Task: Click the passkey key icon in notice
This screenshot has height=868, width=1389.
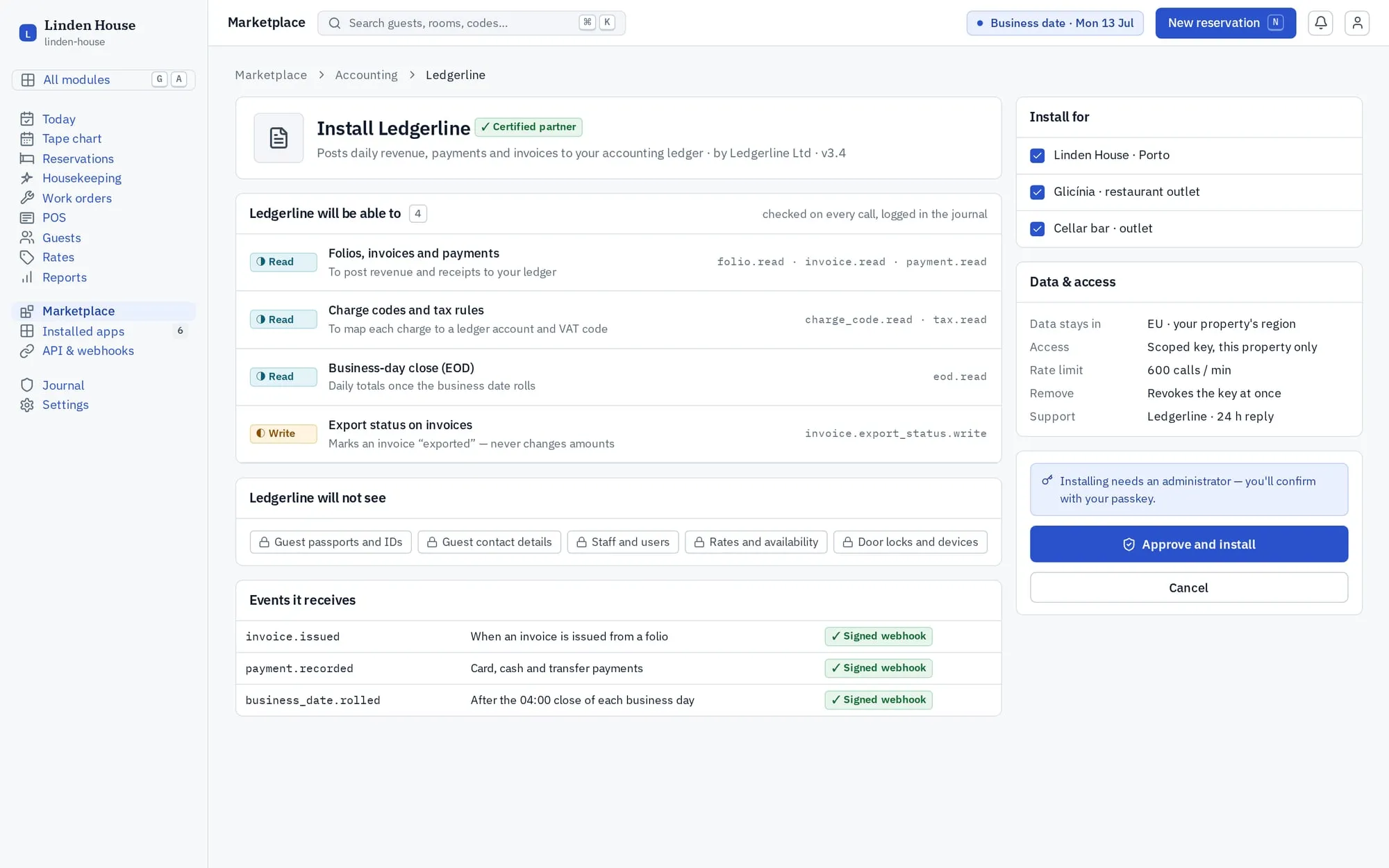Action: (1047, 481)
